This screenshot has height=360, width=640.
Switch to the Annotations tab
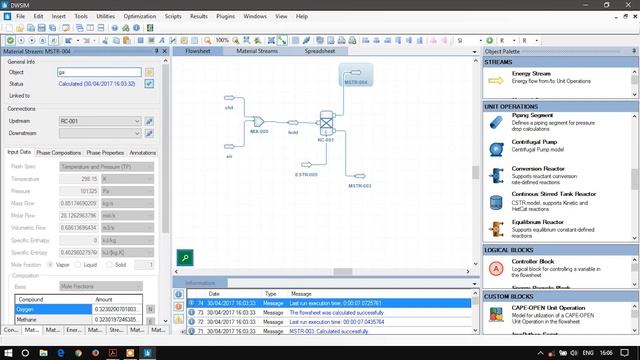142,153
